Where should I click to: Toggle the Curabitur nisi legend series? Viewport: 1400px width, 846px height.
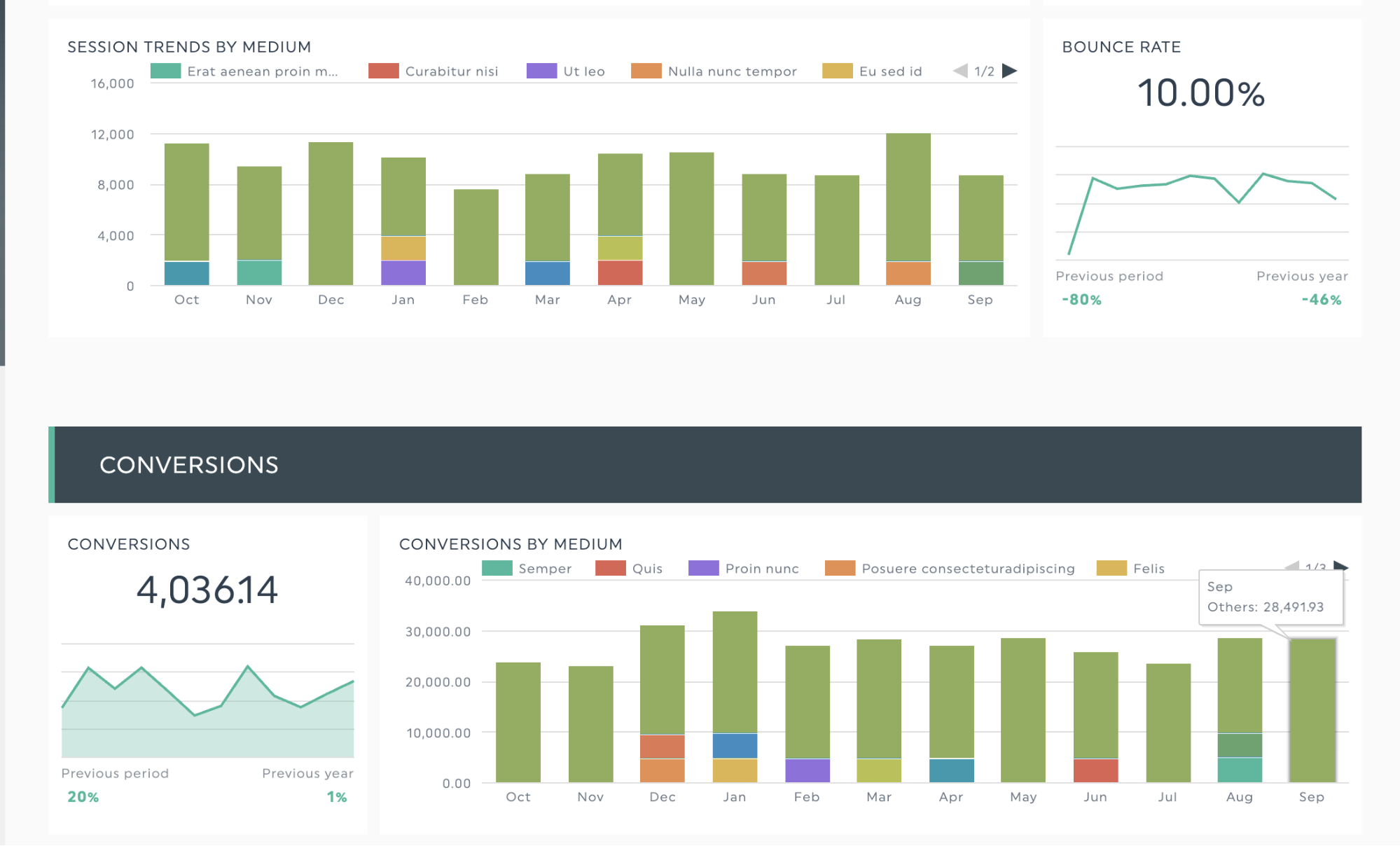tap(451, 71)
